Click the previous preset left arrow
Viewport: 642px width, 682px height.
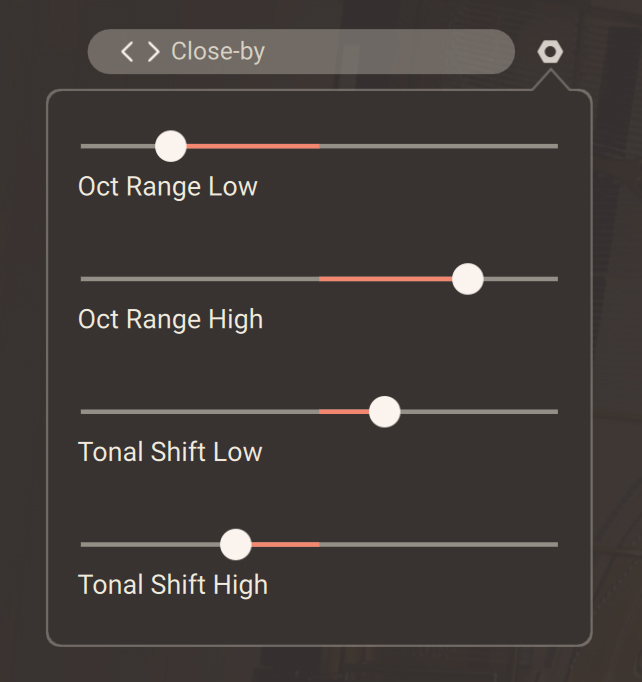(x=126, y=52)
